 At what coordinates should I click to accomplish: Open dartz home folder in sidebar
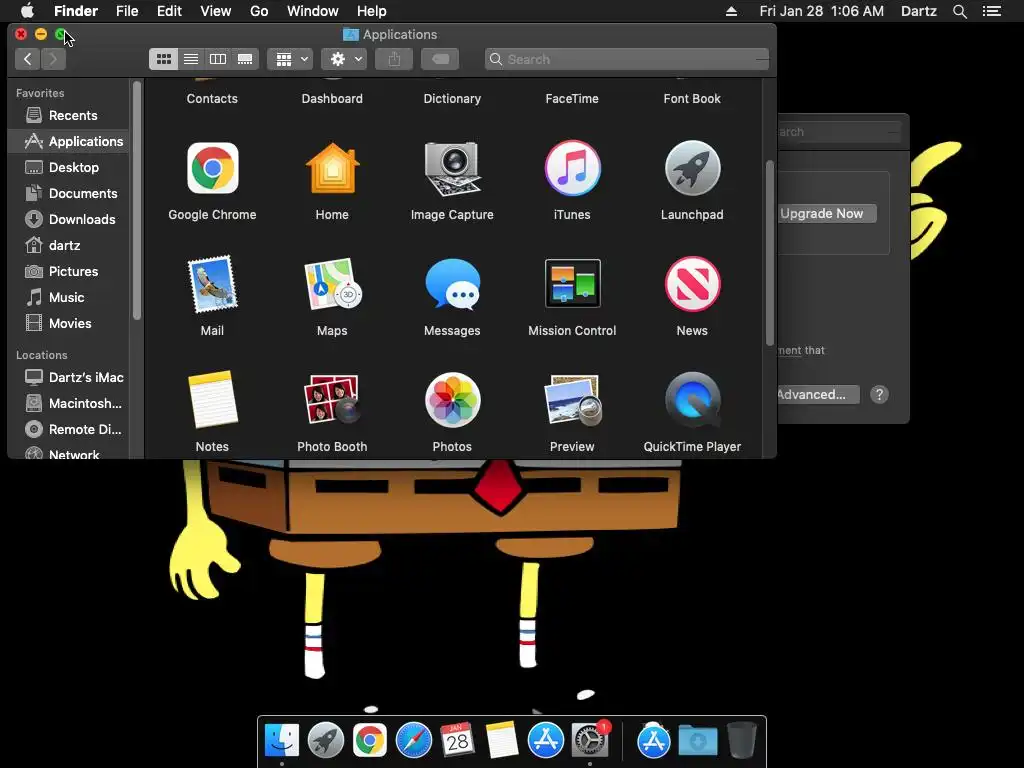click(69, 246)
